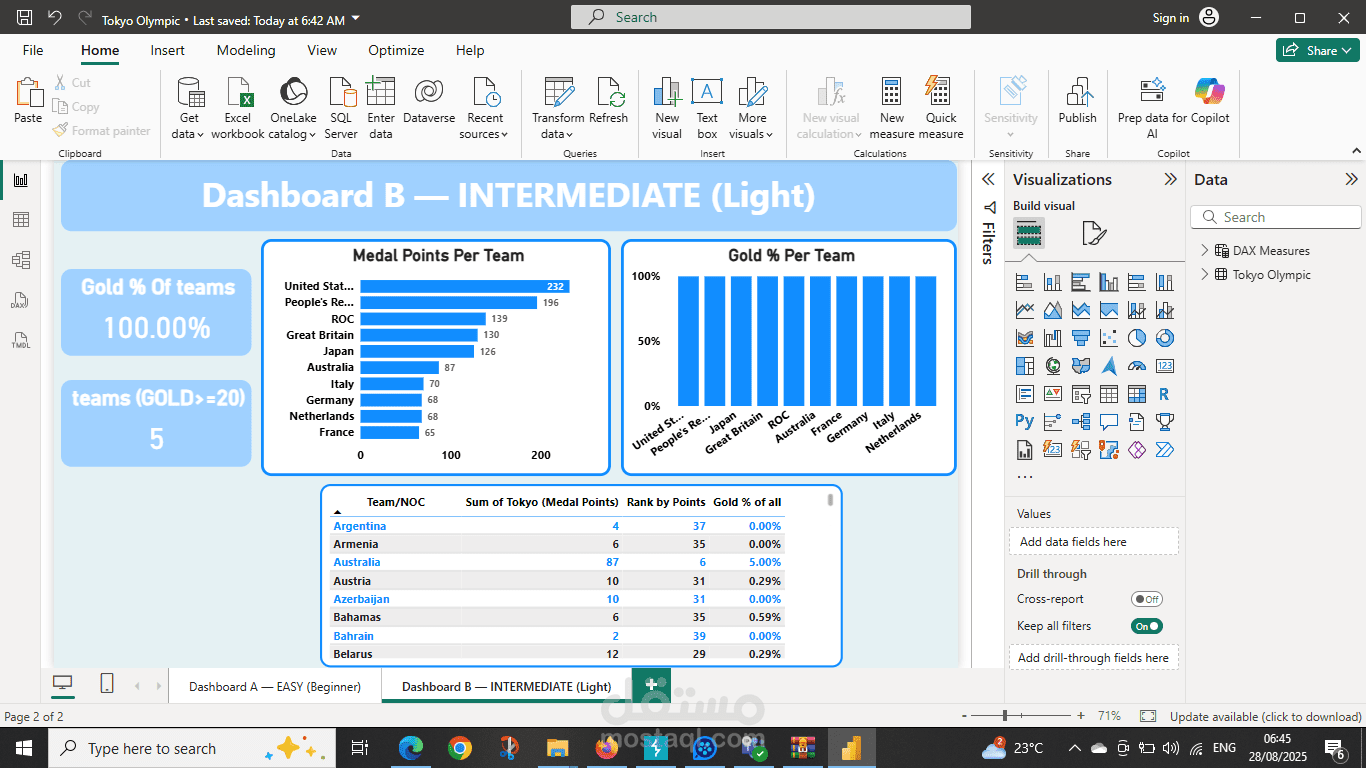Save the report with the save icon
1366x768 pixels.
(x=25, y=18)
